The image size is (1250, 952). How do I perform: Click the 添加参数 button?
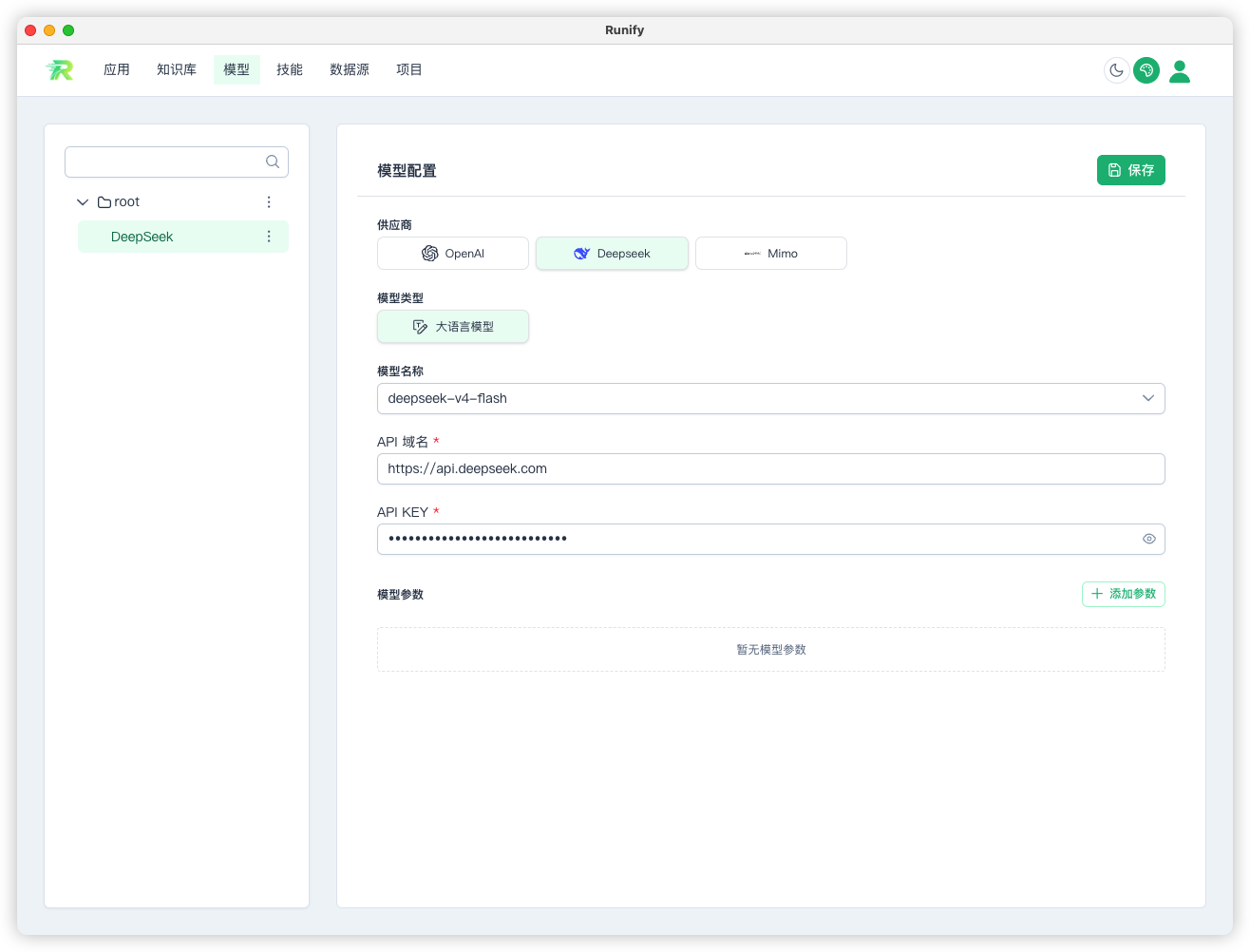[1124, 594]
